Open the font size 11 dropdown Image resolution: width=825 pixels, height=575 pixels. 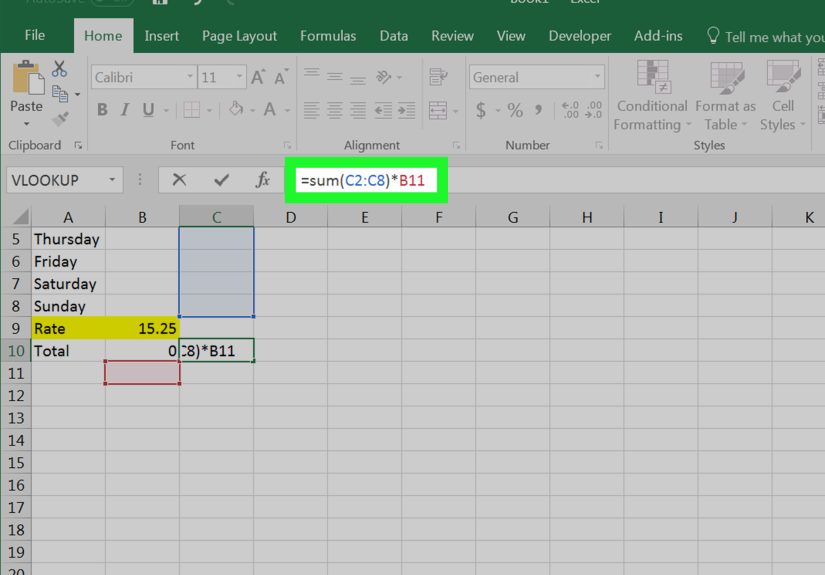(239, 77)
